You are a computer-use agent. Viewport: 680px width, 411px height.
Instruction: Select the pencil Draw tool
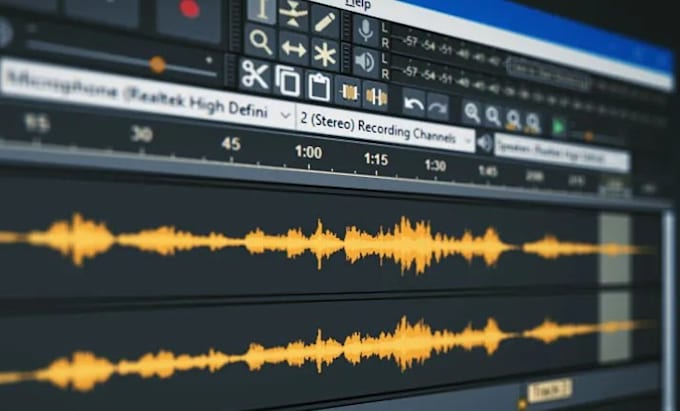pos(325,22)
